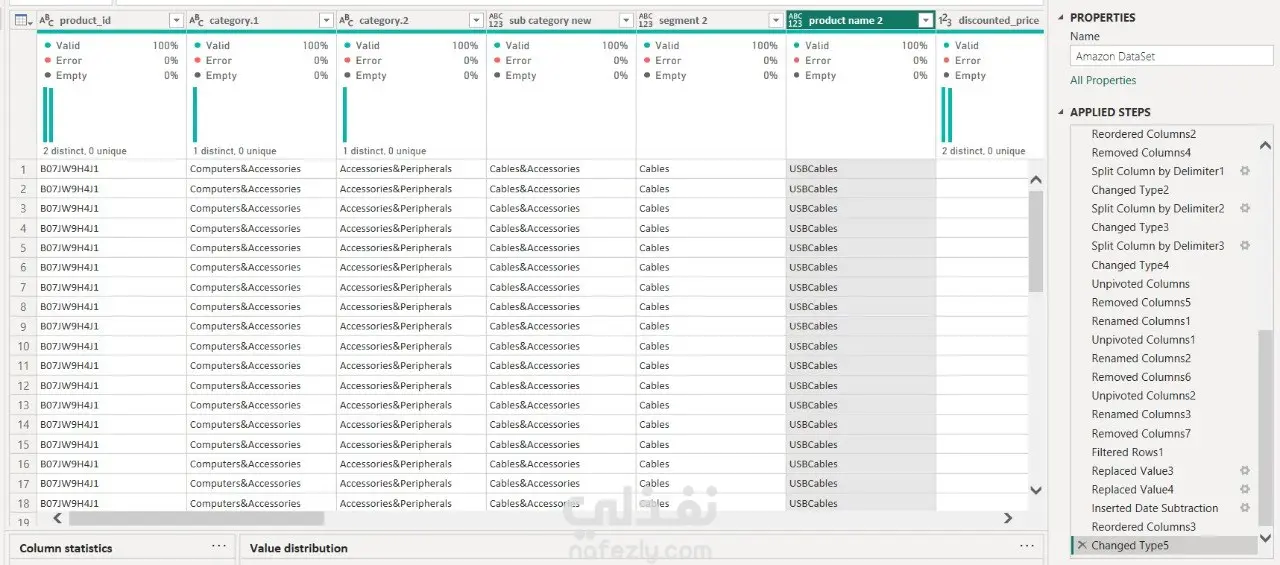Open product_id column filter dropdown
This screenshot has height=565, width=1280.
[x=176, y=20]
